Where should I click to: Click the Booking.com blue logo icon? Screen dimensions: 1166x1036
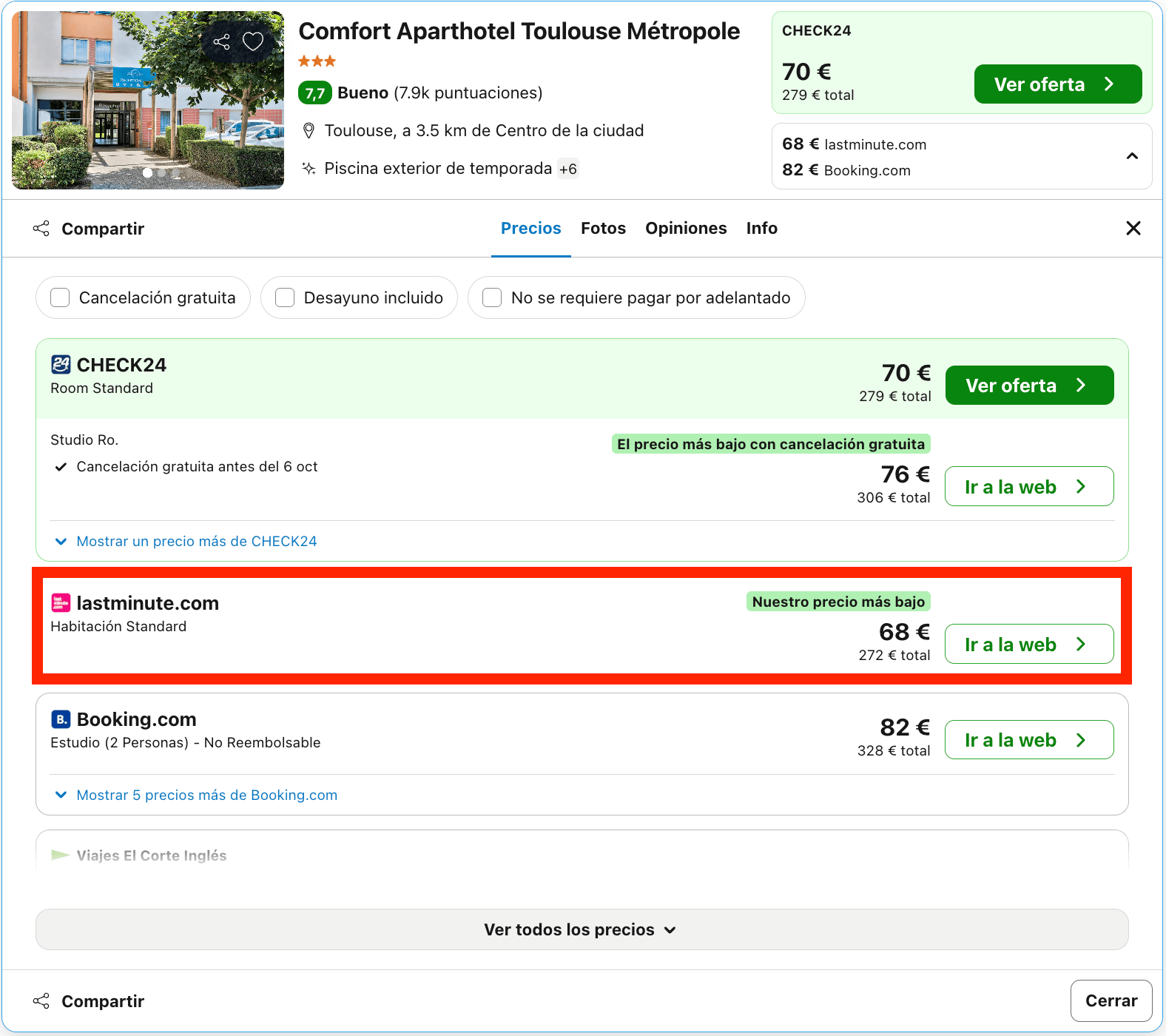click(x=61, y=719)
